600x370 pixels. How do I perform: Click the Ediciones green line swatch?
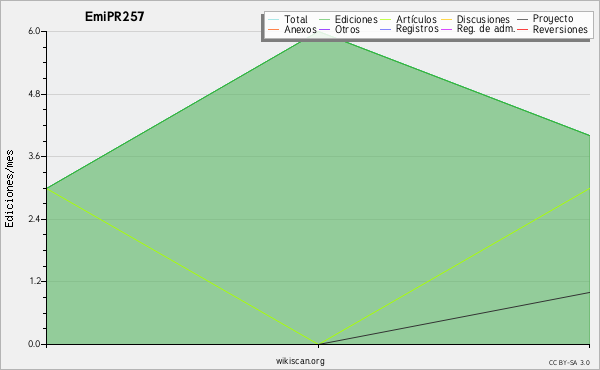pyautogui.click(x=324, y=20)
